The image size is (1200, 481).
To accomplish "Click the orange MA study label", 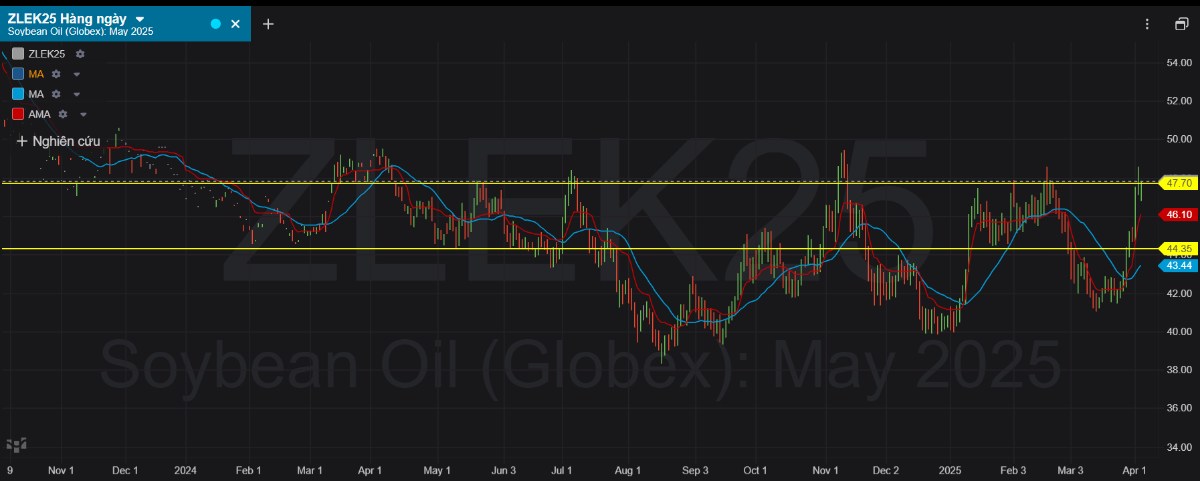I will pyautogui.click(x=36, y=74).
